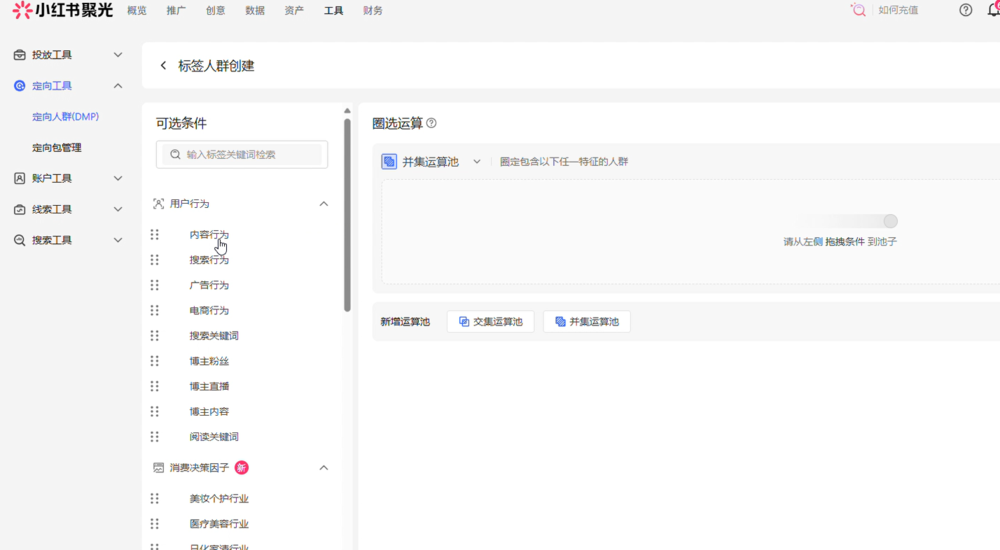The width and height of the screenshot is (1000, 550).
Task: Click drag handle of 广告行为
Action: tap(154, 285)
